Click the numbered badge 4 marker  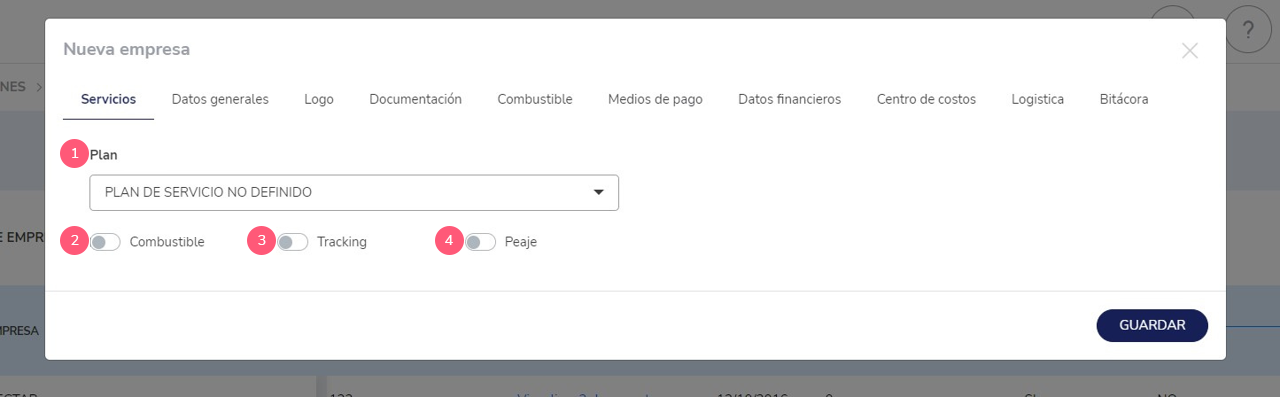coord(449,241)
